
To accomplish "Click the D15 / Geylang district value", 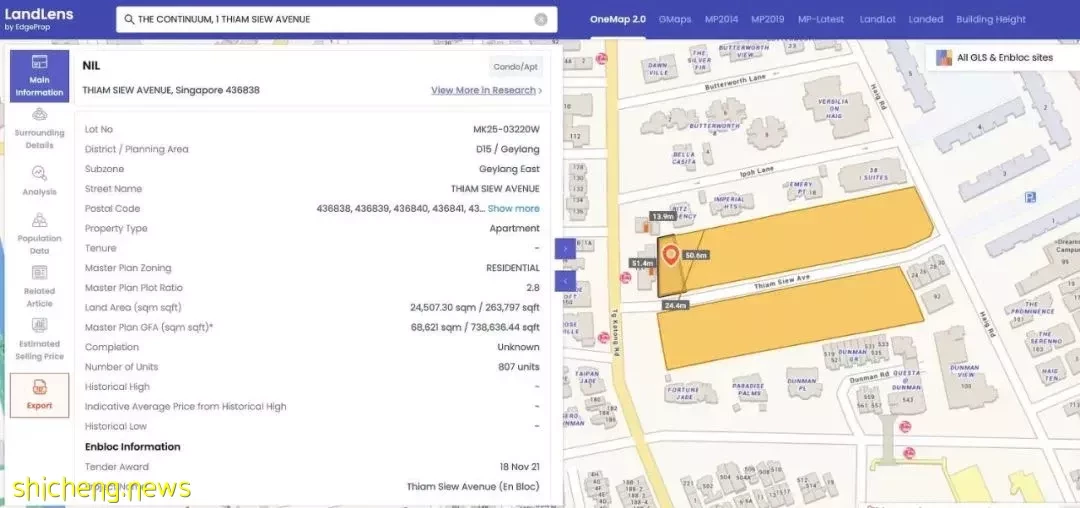I will point(508,149).
